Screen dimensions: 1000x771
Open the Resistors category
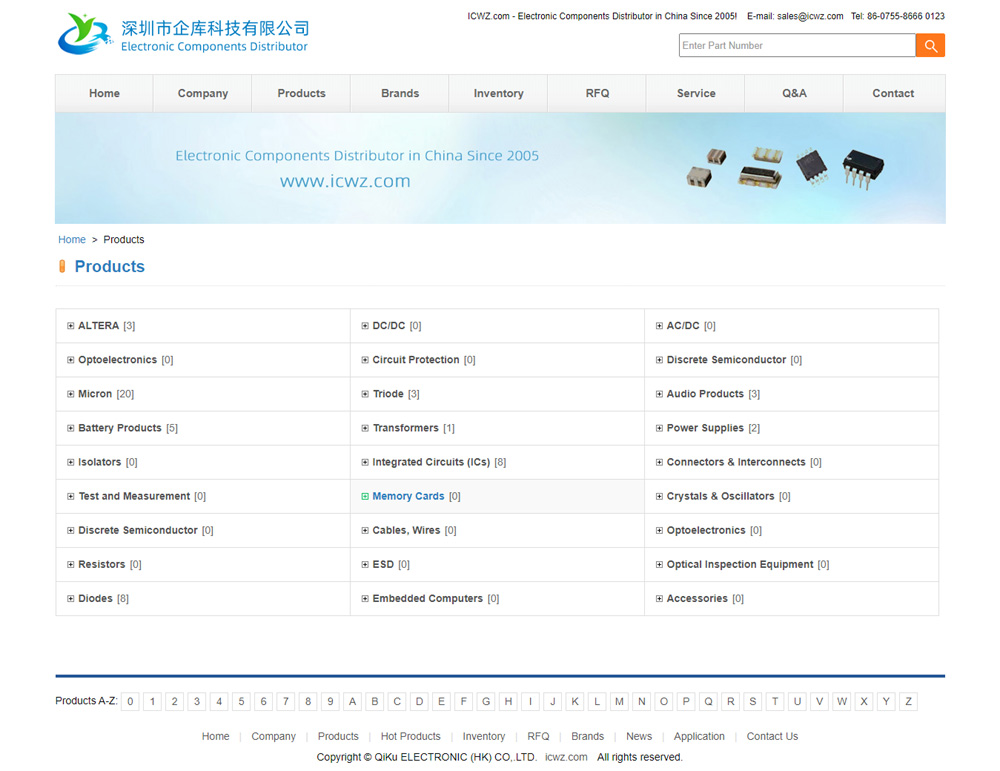101,564
